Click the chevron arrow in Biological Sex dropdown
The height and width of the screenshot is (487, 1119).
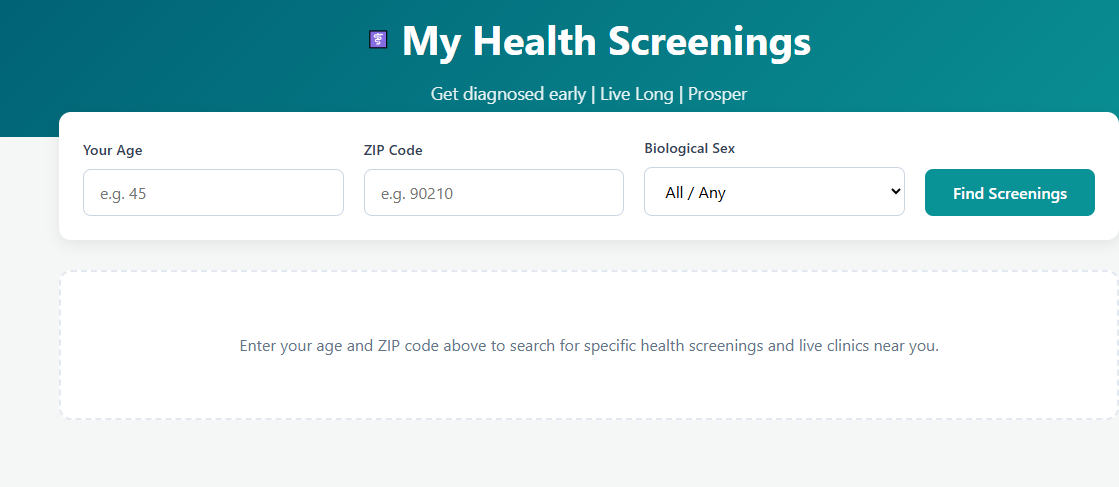pos(896,191)
